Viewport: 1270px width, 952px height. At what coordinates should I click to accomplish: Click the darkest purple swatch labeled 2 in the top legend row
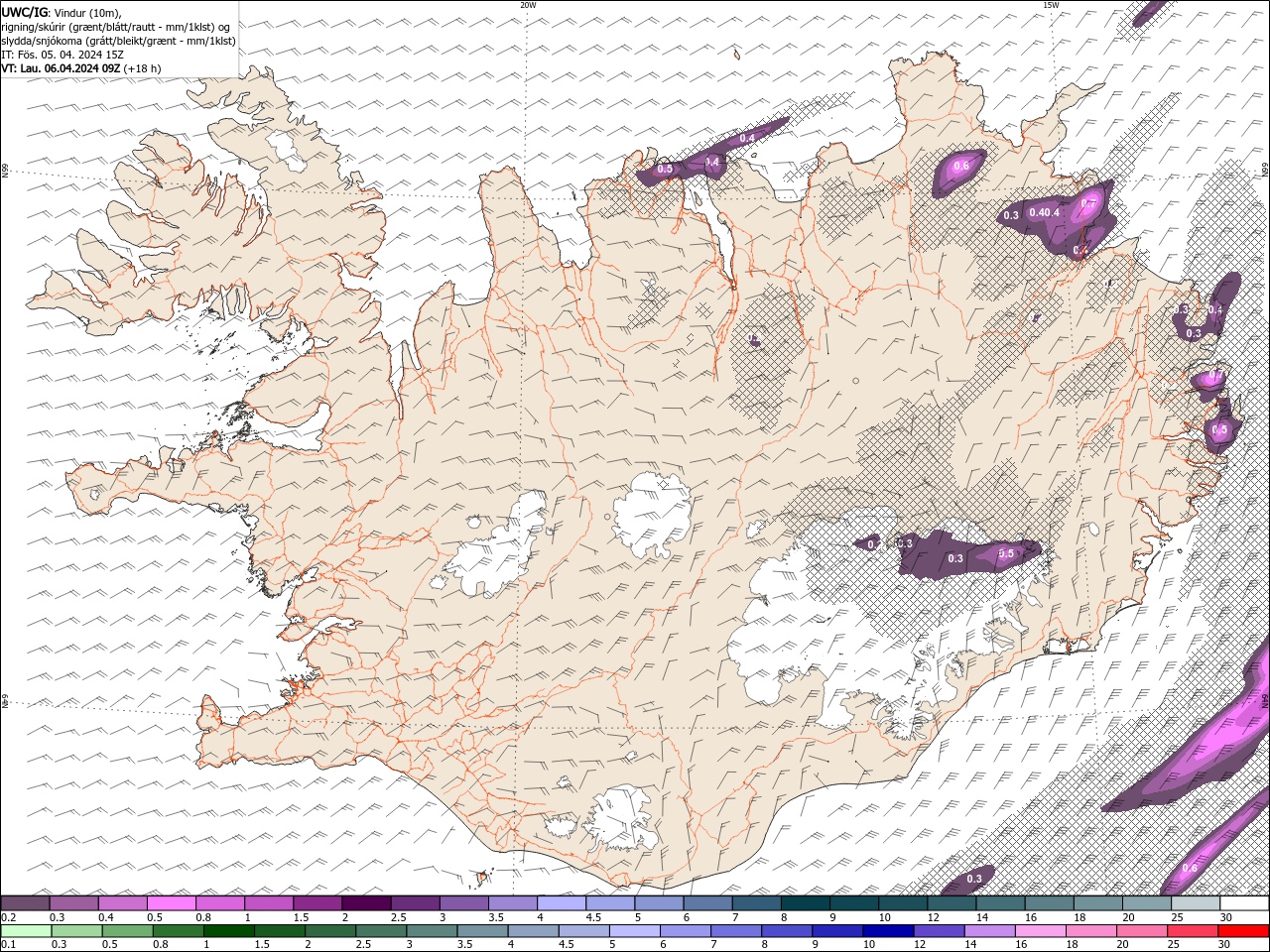coord(366,903)
